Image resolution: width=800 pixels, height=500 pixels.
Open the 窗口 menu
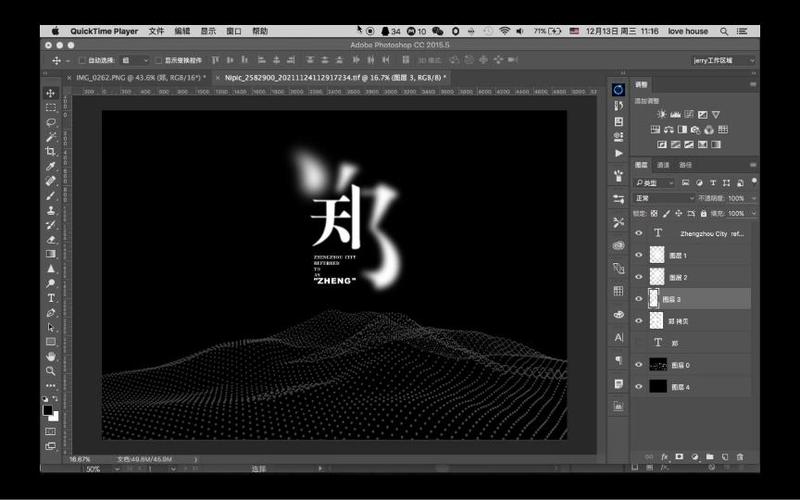click(x=234, y=31)
